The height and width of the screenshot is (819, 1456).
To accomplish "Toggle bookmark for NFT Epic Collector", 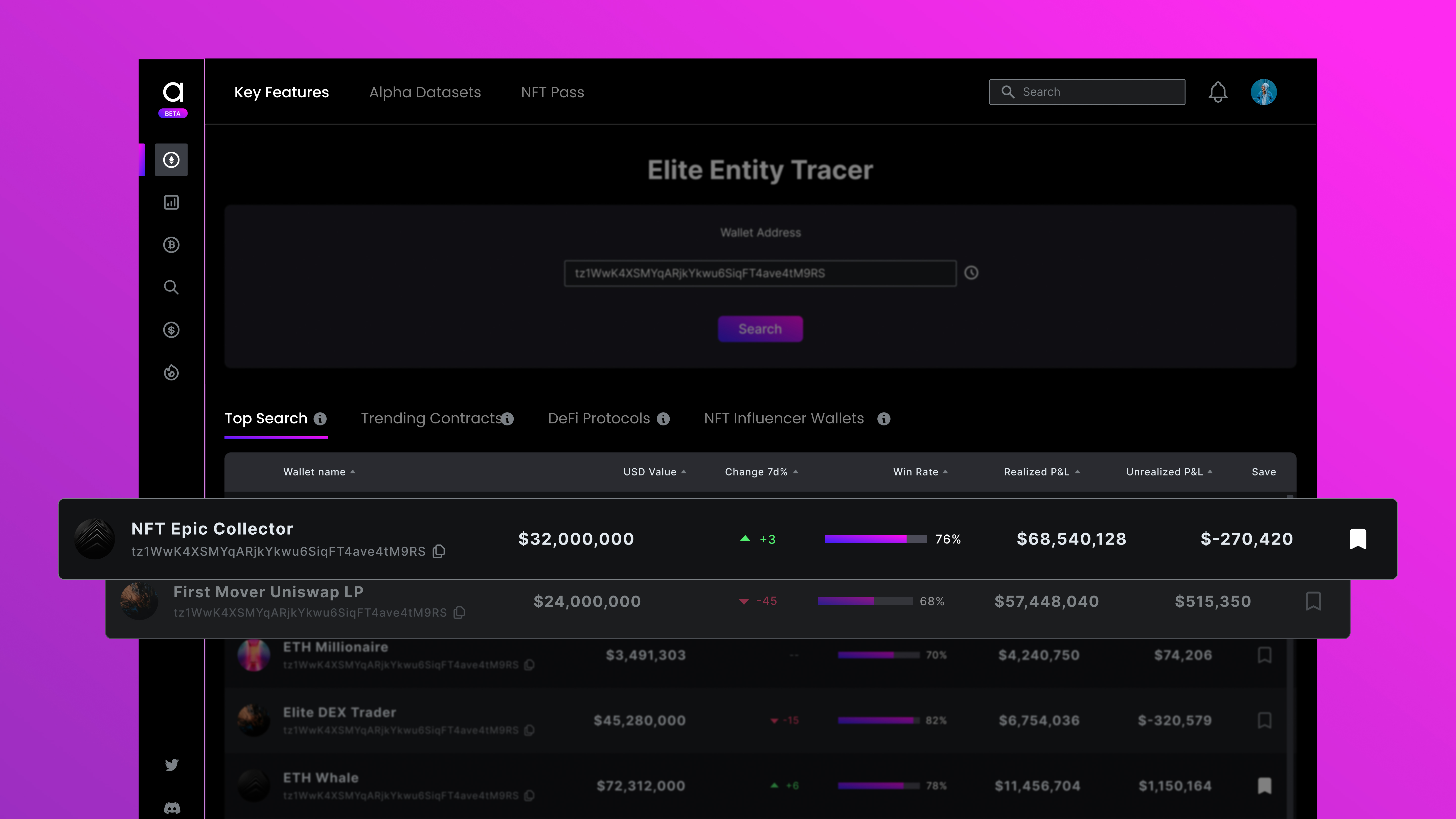I will click(x=1358, y=539).
